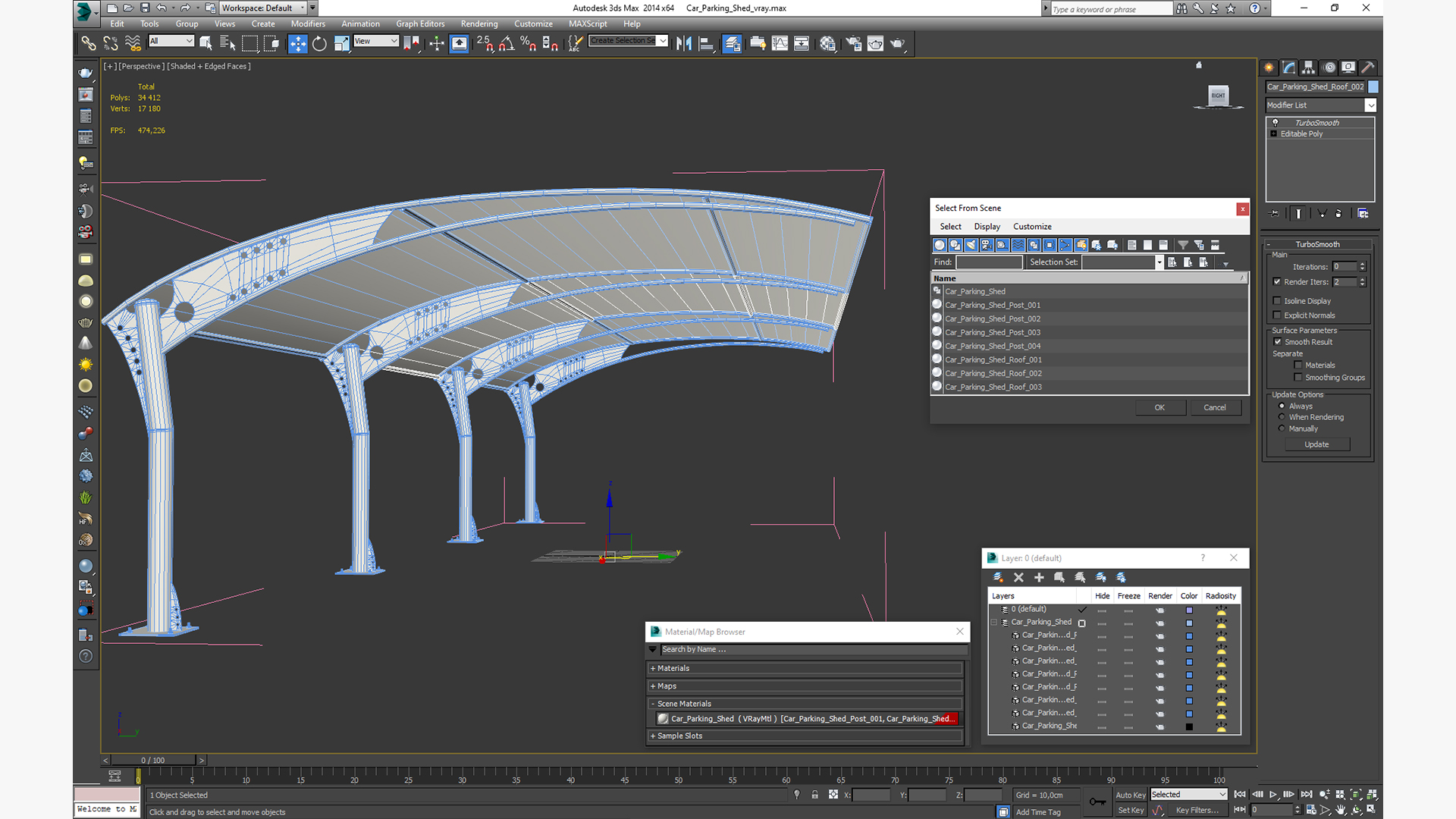Enable the Explicit Normals checkbox
The width and height of the screenshot is (1456, 819).
tap(1277, 315)
